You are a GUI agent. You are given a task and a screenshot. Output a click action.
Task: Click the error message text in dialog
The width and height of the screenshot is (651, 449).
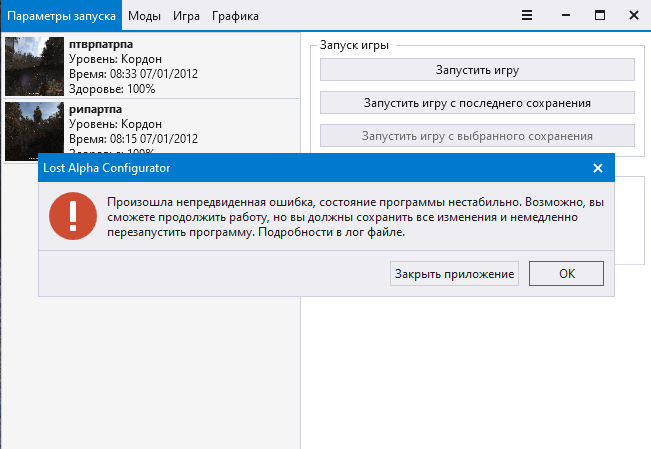[355, 217]
